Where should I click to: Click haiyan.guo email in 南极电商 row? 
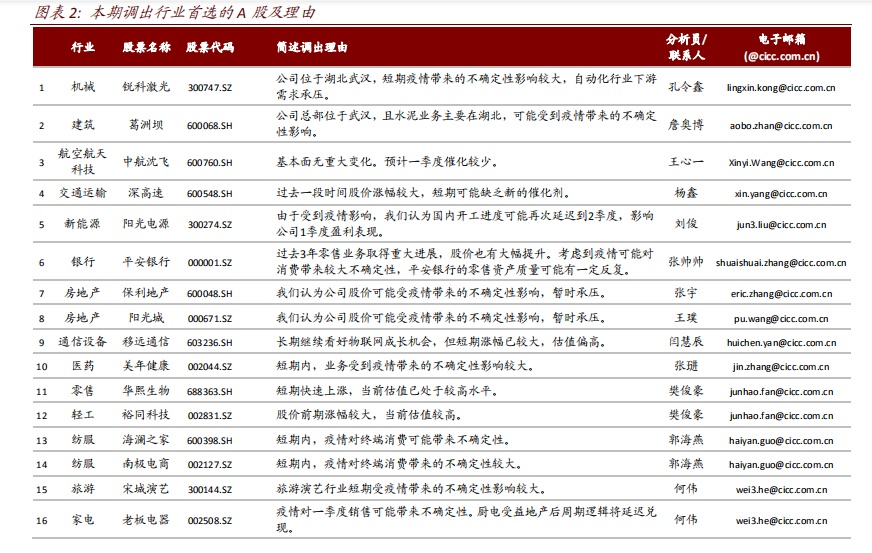coord(781,465)
